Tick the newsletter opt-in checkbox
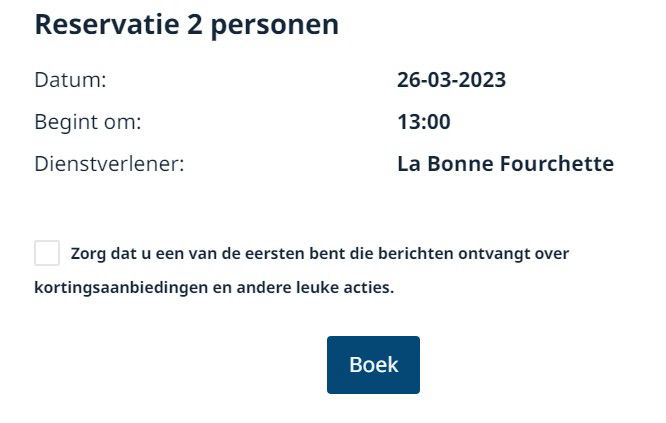This screenshot has width=666, height=423. 47,253
